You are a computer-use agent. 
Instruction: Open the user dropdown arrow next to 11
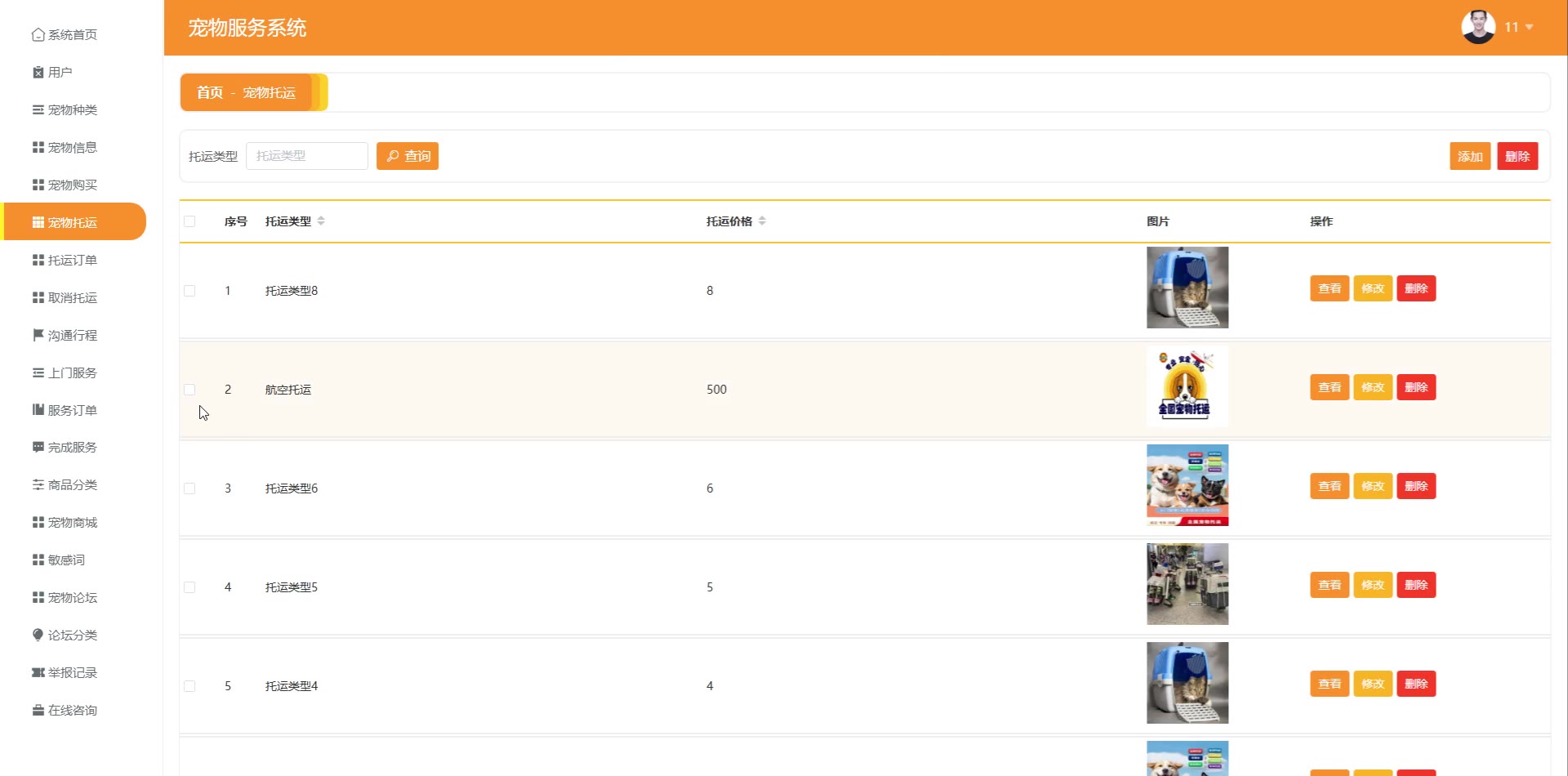1529,27
